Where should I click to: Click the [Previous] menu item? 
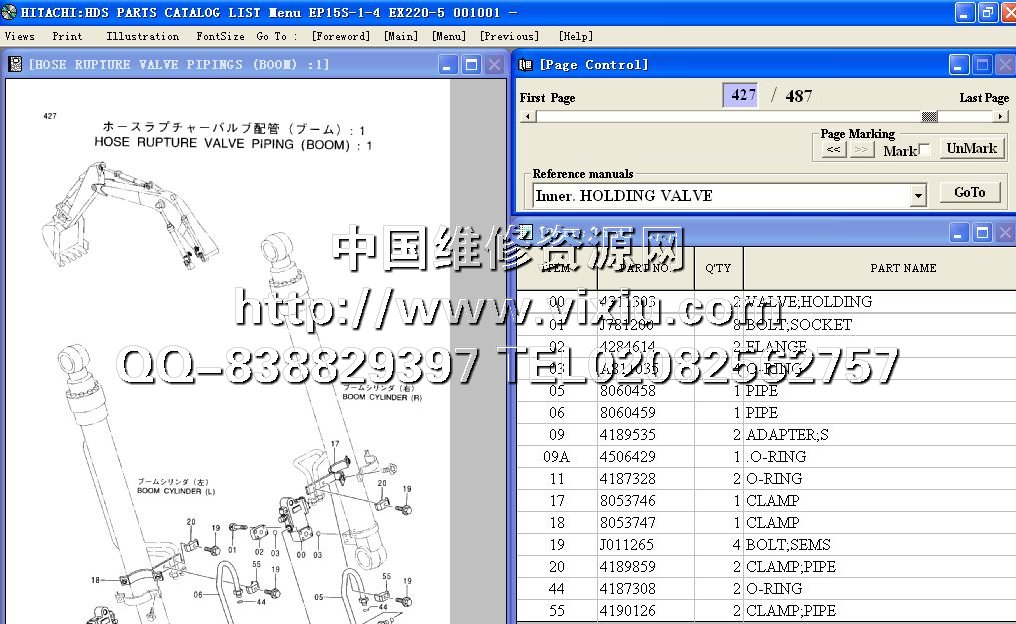point(509,36)
